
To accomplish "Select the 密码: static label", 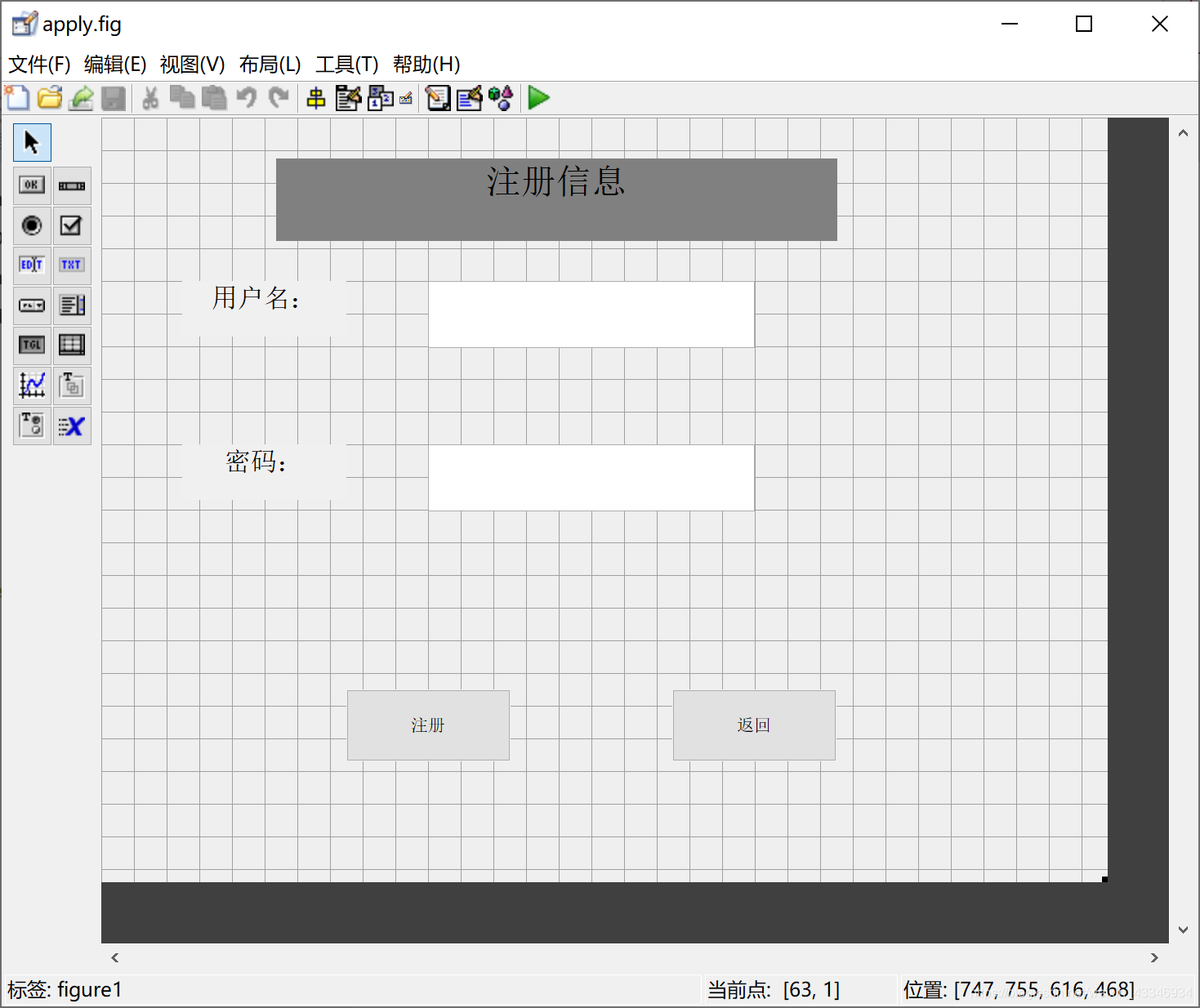I will (264, 472).
